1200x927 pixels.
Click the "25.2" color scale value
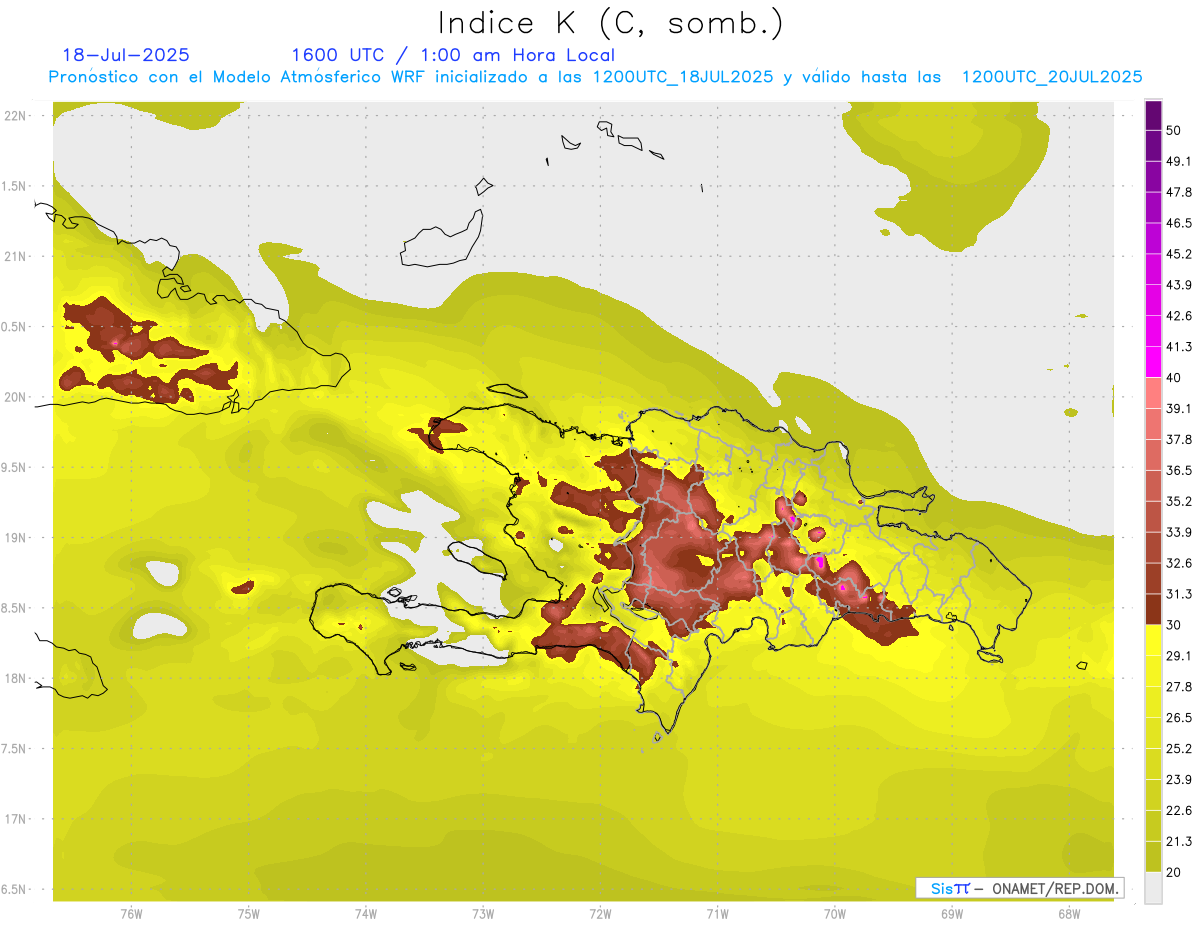point(1179,749)
